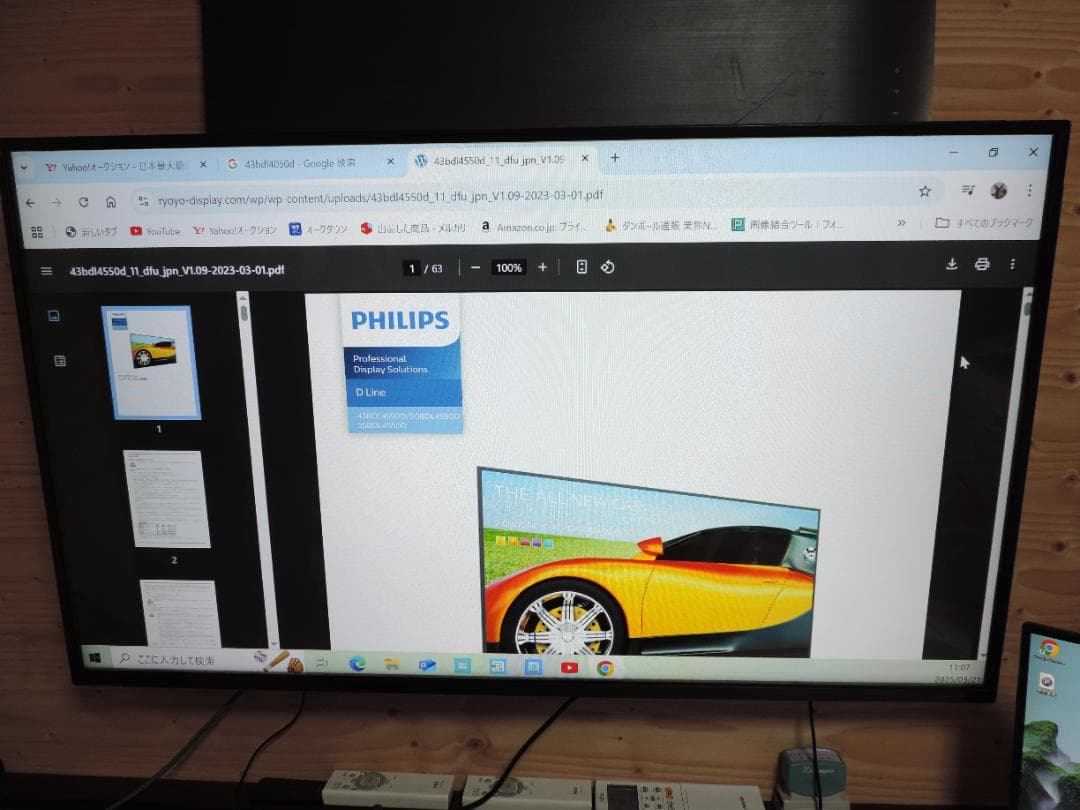Zoom out with the minus control
This screenshot has width=1080, height=810.
click(x=476, y=267)
